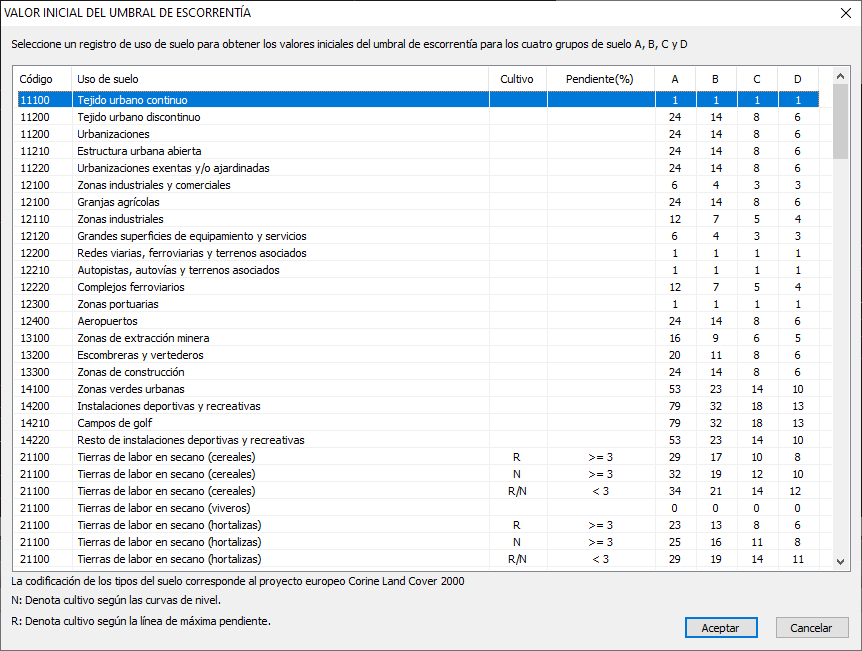The width and height of the screenshot is (862, 651).
Task: Select the code 12210 Autopistas row
Action: 418,270
